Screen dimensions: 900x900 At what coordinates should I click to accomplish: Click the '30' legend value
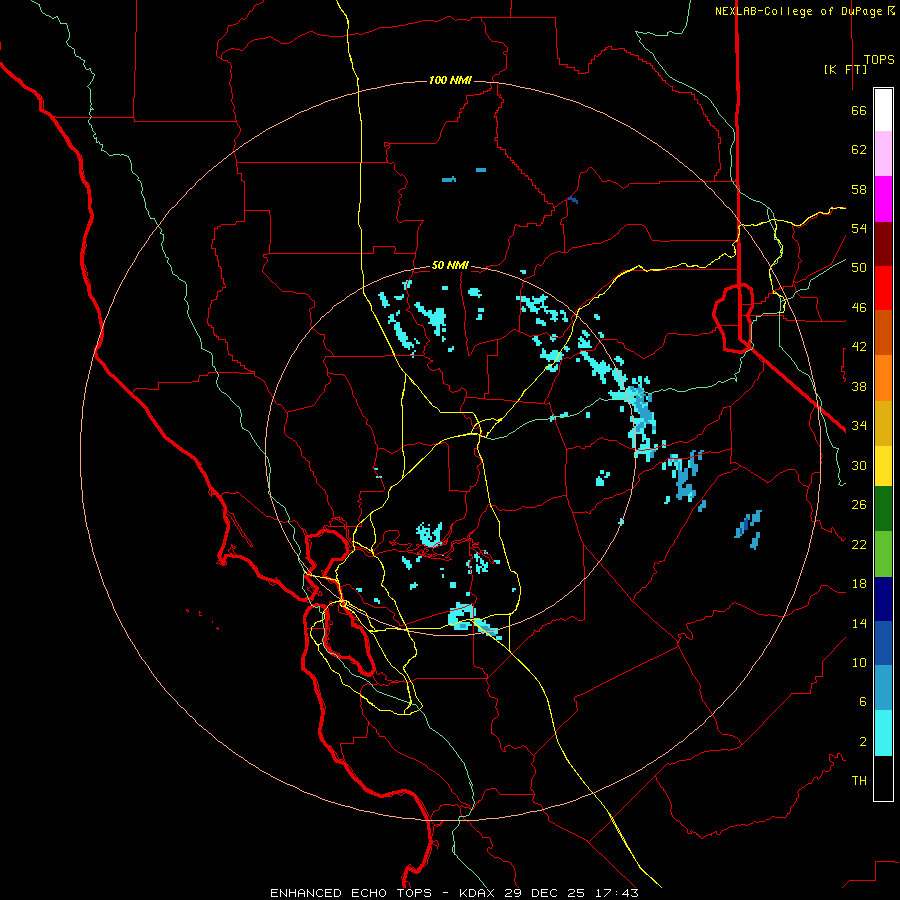[859, 465]
